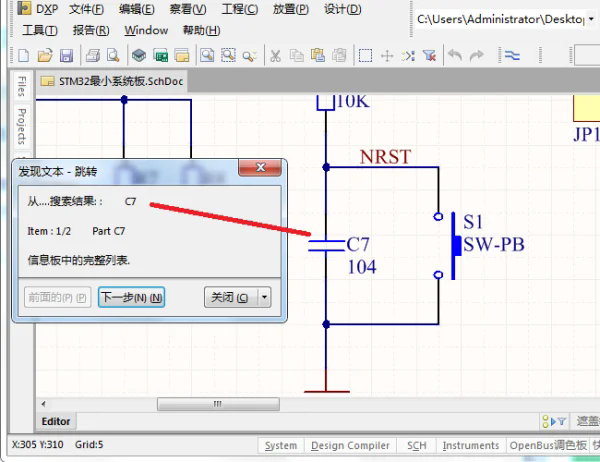This screenshot has width=600, height=462.
Task: Activate move selected objects cross icon
Action: [387, 56]
